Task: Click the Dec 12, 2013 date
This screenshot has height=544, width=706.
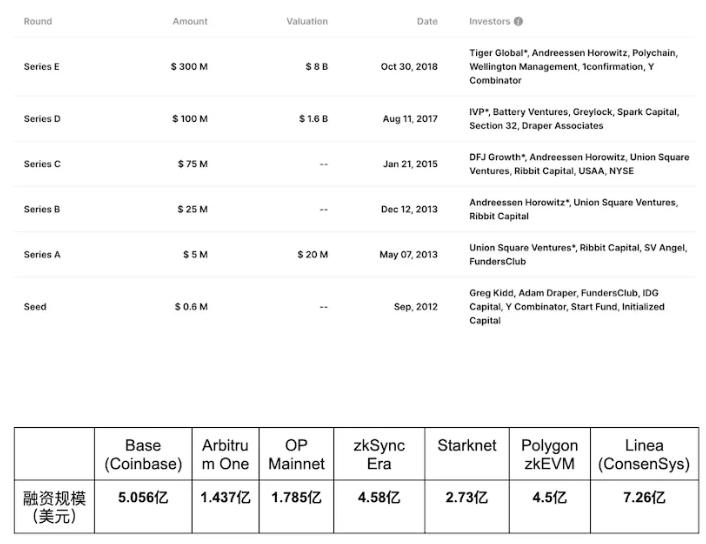Action: tap(409, 209)
